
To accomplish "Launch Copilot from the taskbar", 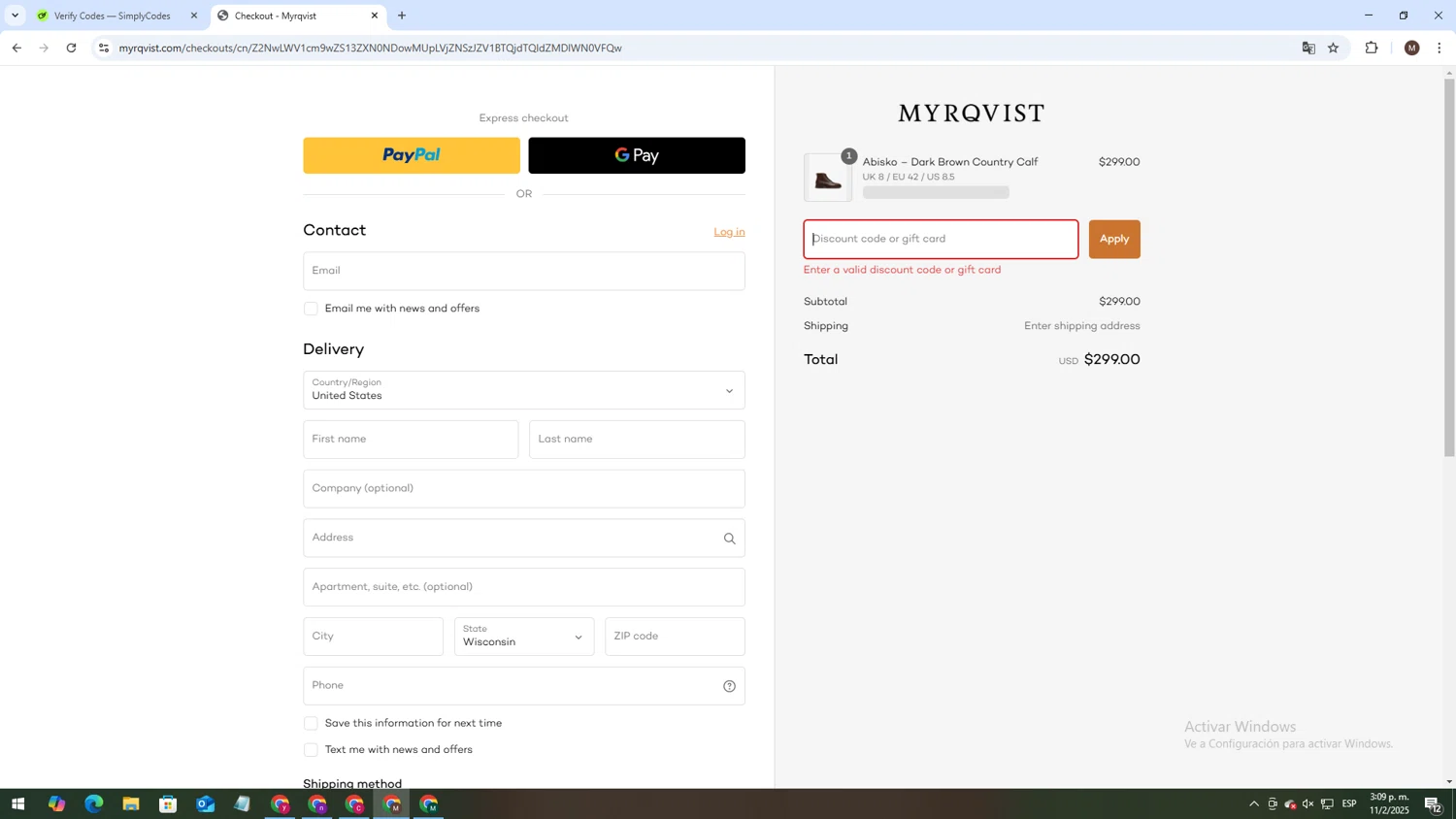I will (56, 804).
